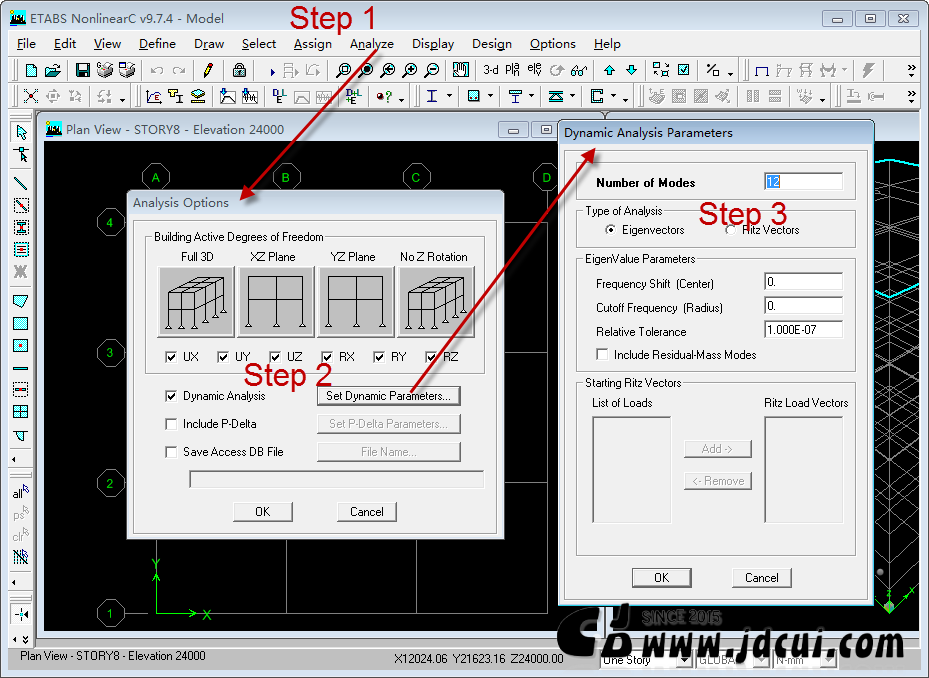
Task: Enable Save Access DB File checkbox
Action: click(171, 452)
